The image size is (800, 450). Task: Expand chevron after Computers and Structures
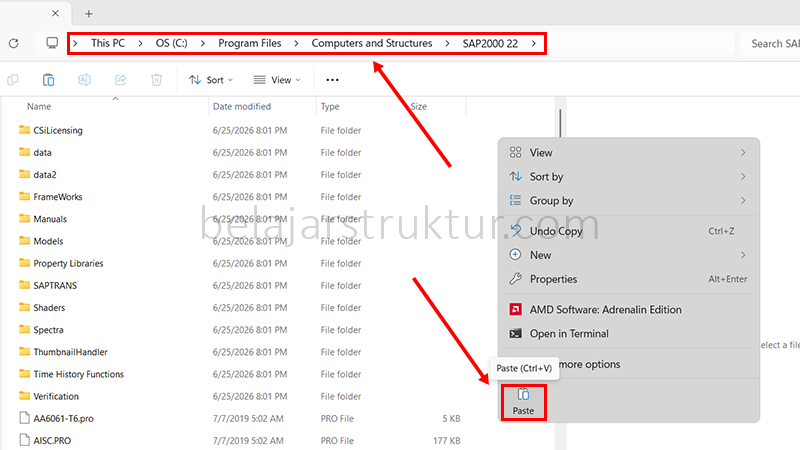point(447,43)
